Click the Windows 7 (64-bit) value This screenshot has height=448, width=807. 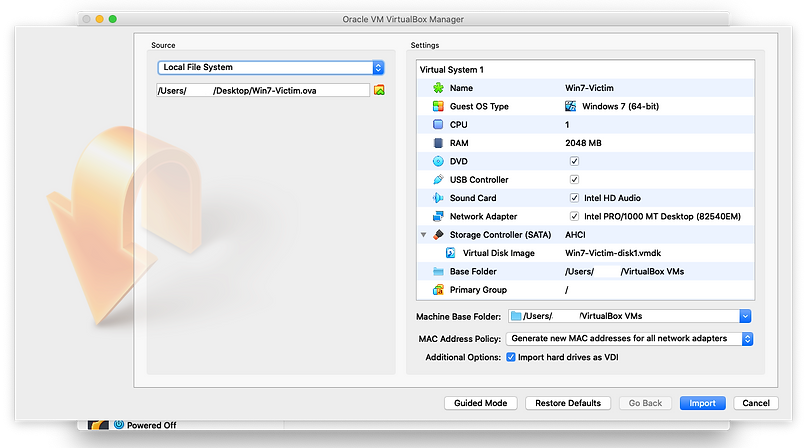pyautogui.click(x=620, y=106)
